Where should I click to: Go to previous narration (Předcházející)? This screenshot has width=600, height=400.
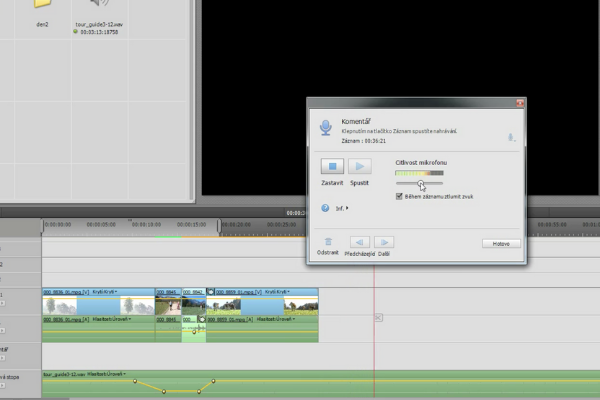click(360, 242)
